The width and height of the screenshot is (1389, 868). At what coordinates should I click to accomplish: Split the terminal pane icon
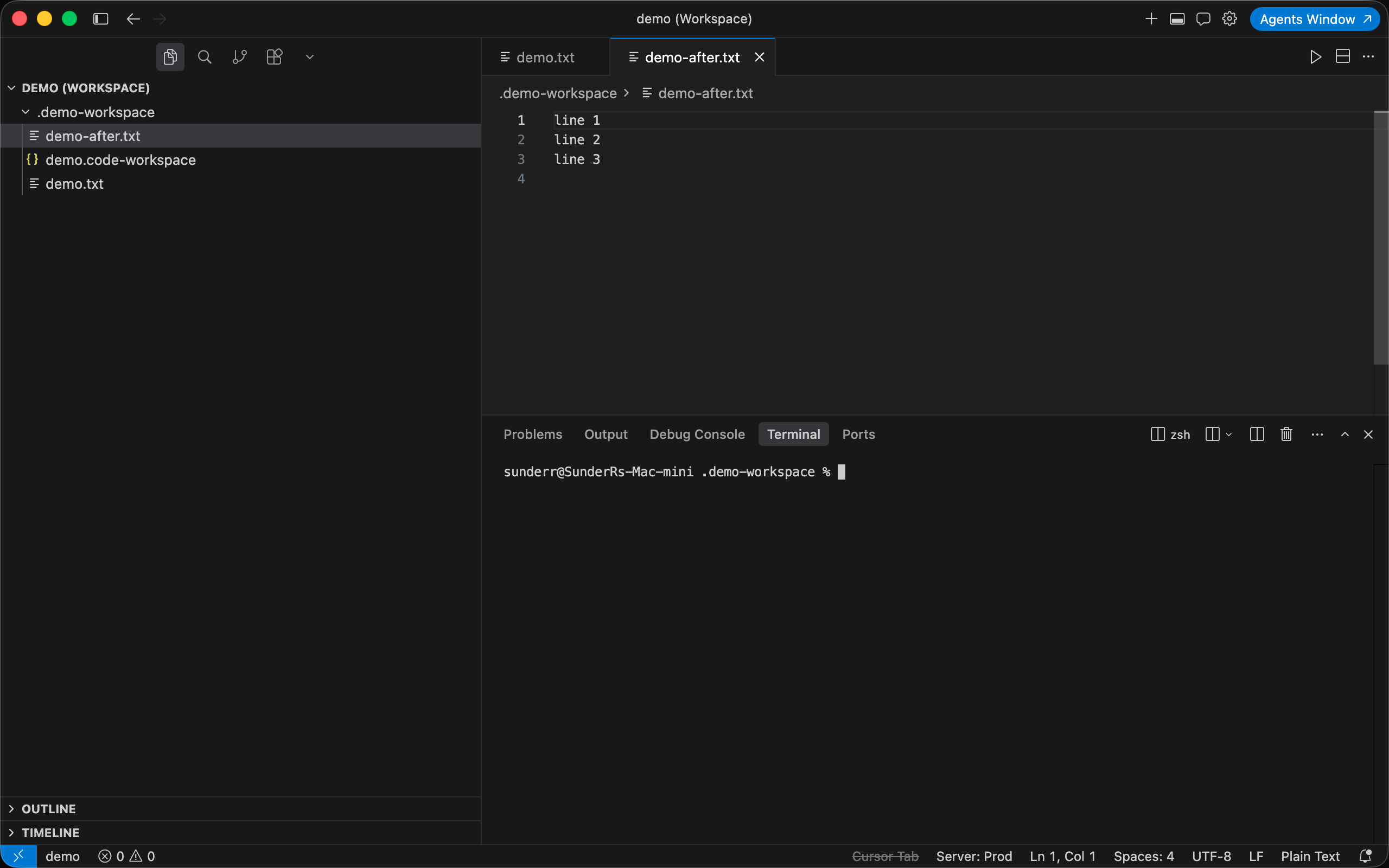[1257, 434]
